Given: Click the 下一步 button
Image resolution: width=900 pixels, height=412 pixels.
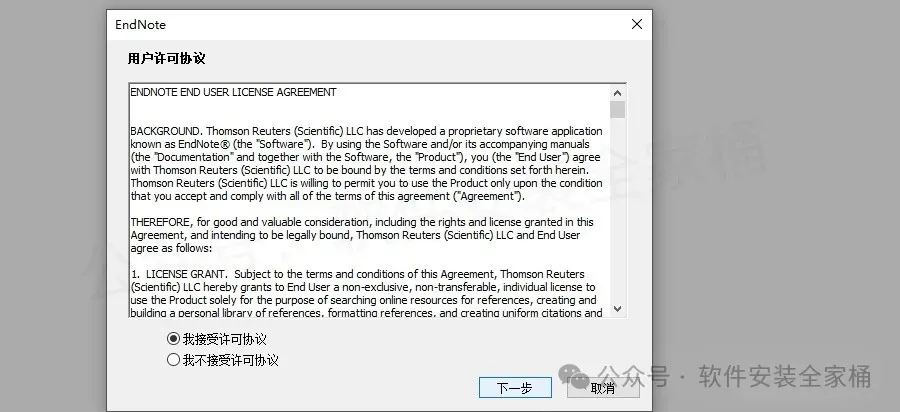Looking at the screenshot, I should 515,388.
